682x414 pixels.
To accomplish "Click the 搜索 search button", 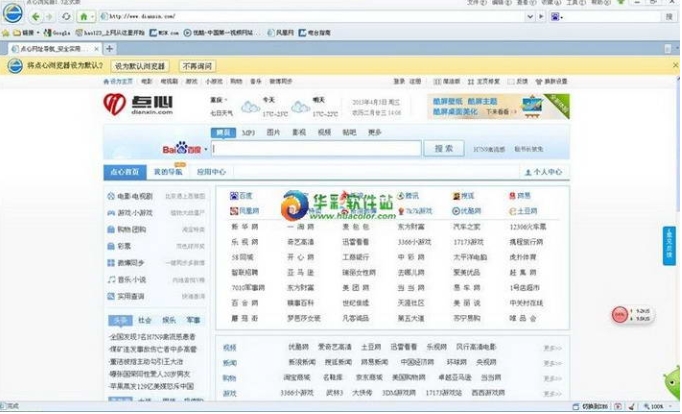I will (444, 148).
